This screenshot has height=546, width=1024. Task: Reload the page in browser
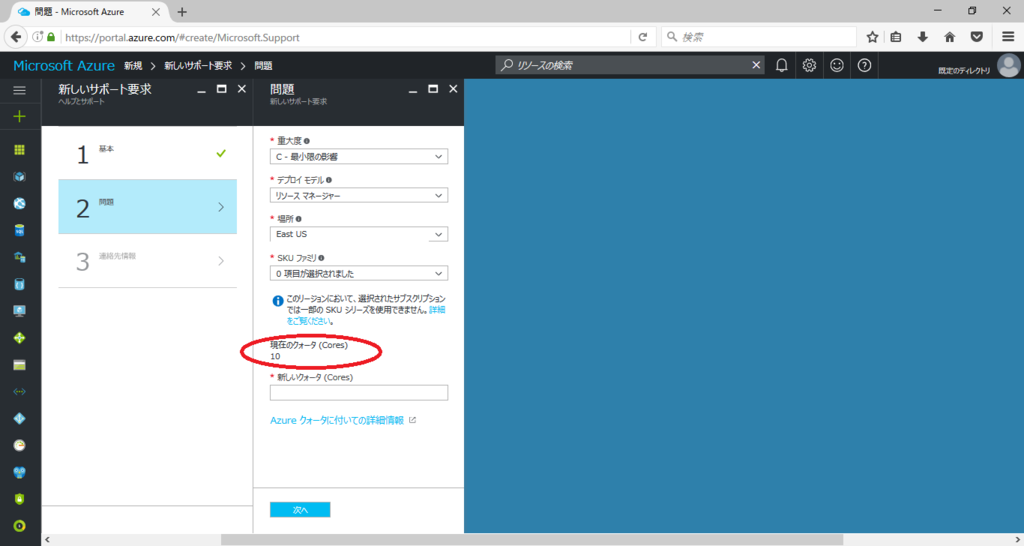pos(643,37)
